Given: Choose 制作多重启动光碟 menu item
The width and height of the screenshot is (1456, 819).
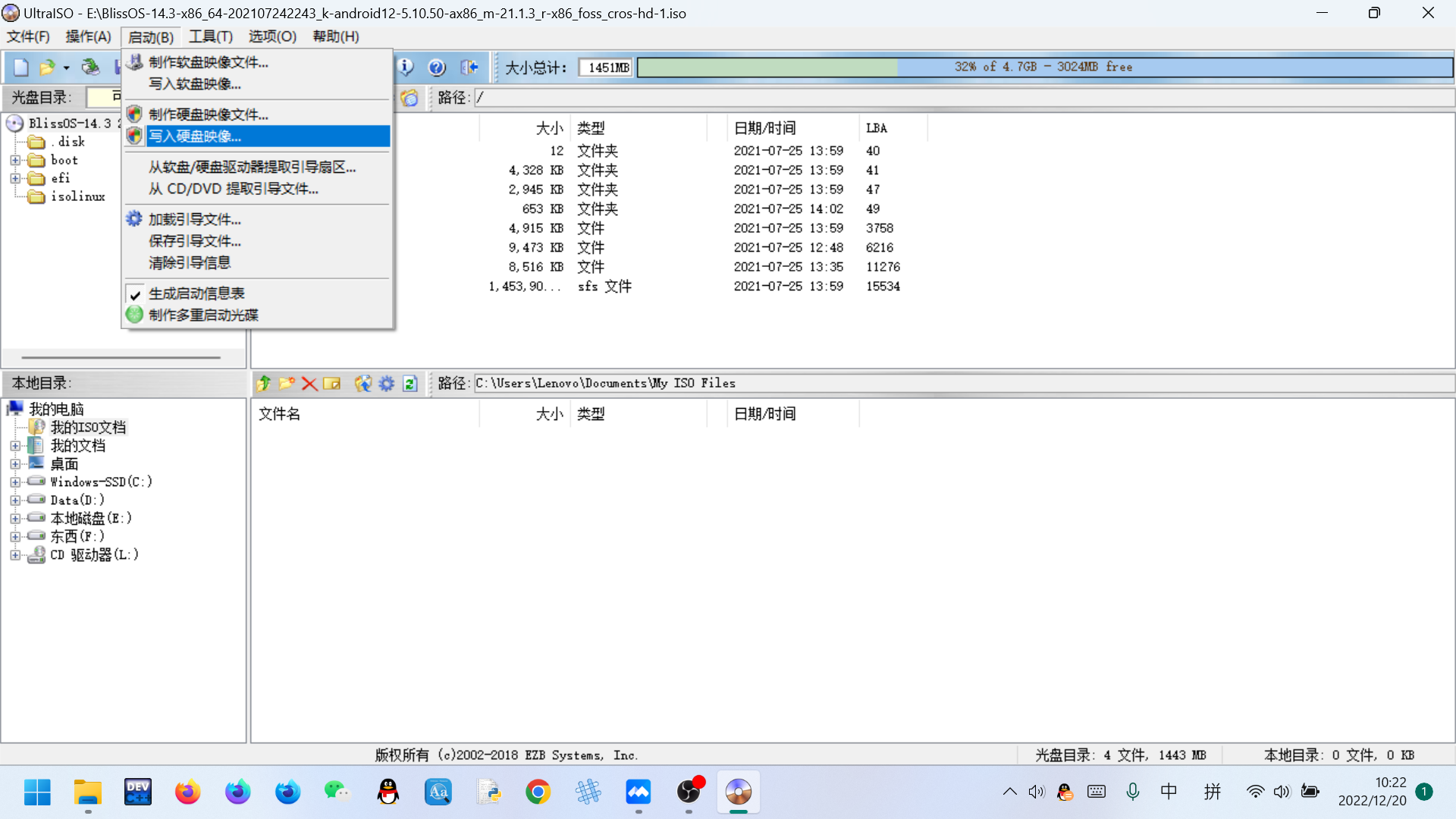Looking at the screenshot, I should pyautogui.click(x=203, y=315).
